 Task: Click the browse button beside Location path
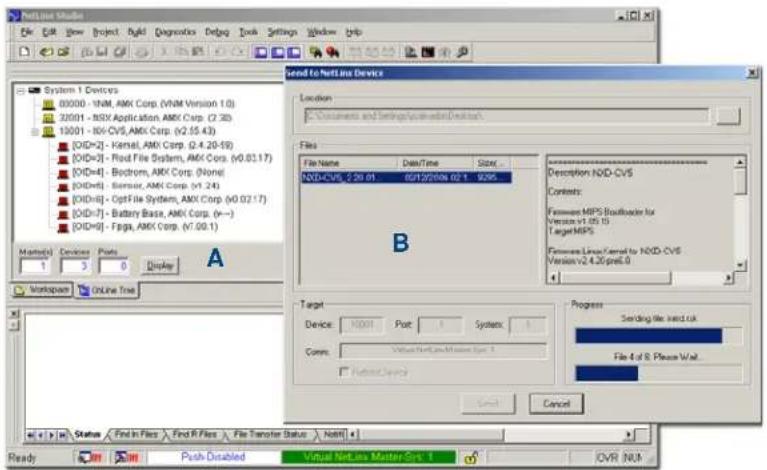728,116
